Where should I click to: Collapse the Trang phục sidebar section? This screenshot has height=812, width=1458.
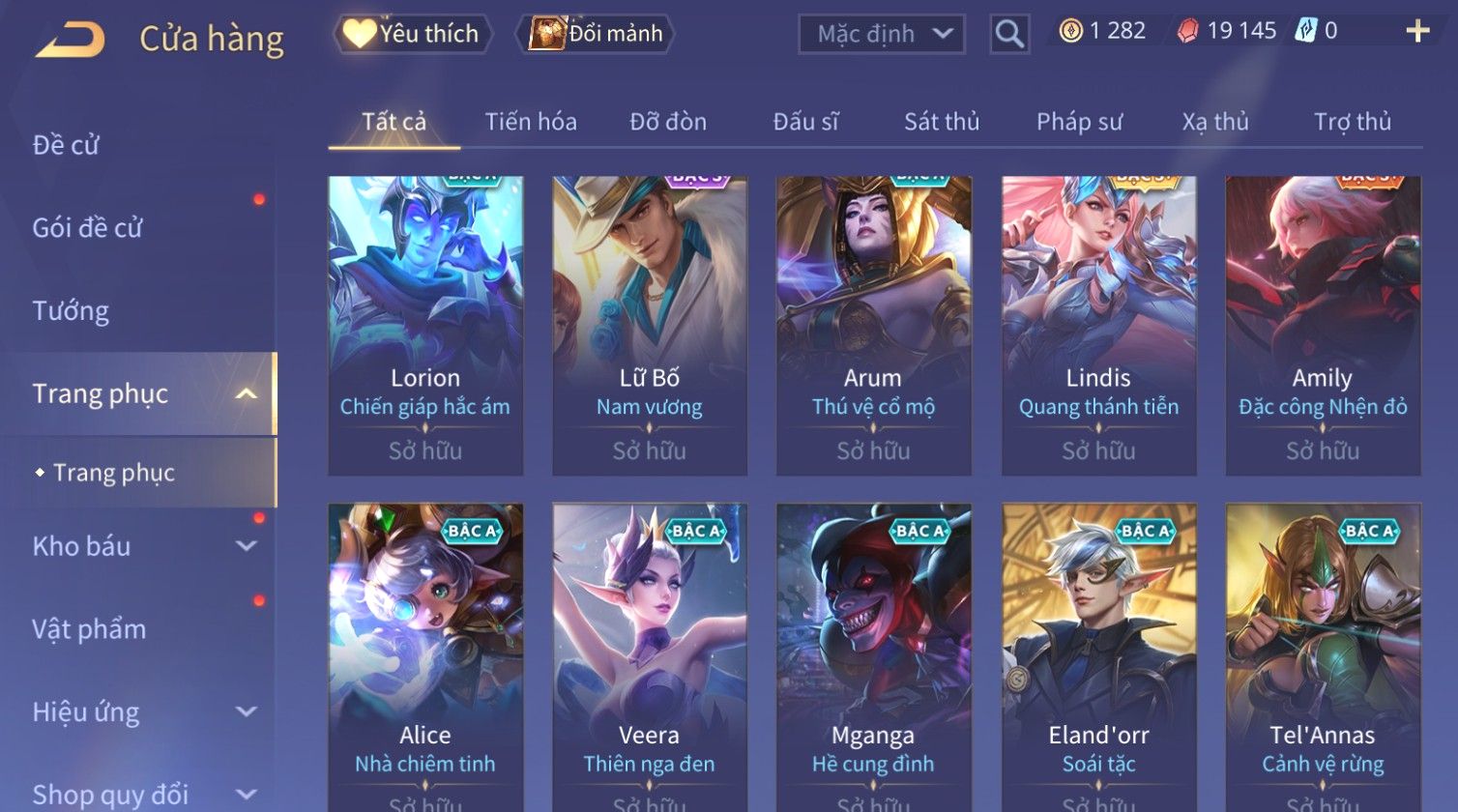(247, 393)
